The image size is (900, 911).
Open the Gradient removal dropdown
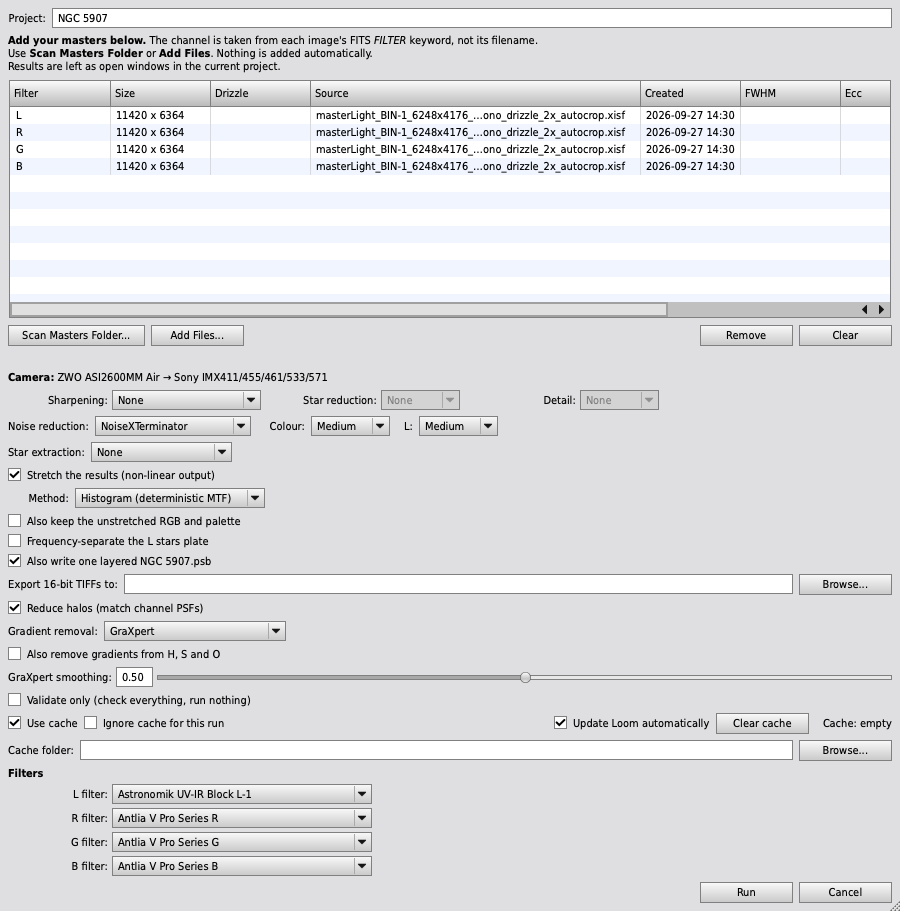[x=195, y=632]
